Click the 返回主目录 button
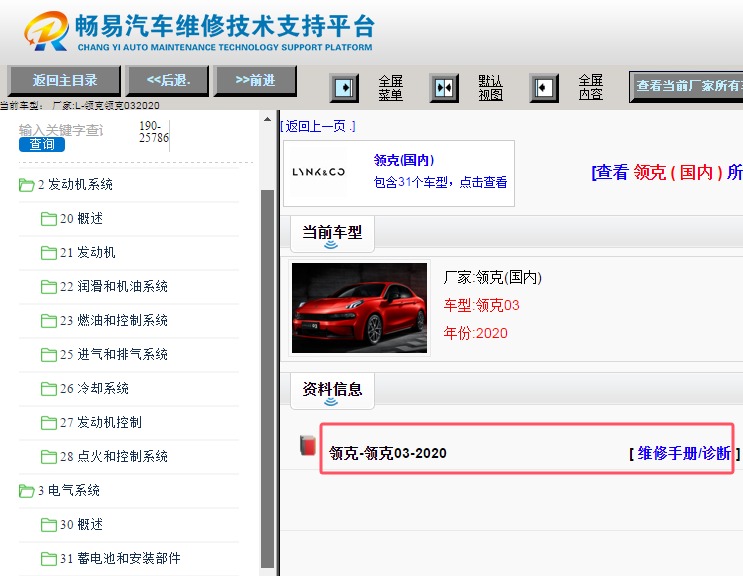Image resolution: width=743 pixels, height=576 pixels. pos(64,81)
